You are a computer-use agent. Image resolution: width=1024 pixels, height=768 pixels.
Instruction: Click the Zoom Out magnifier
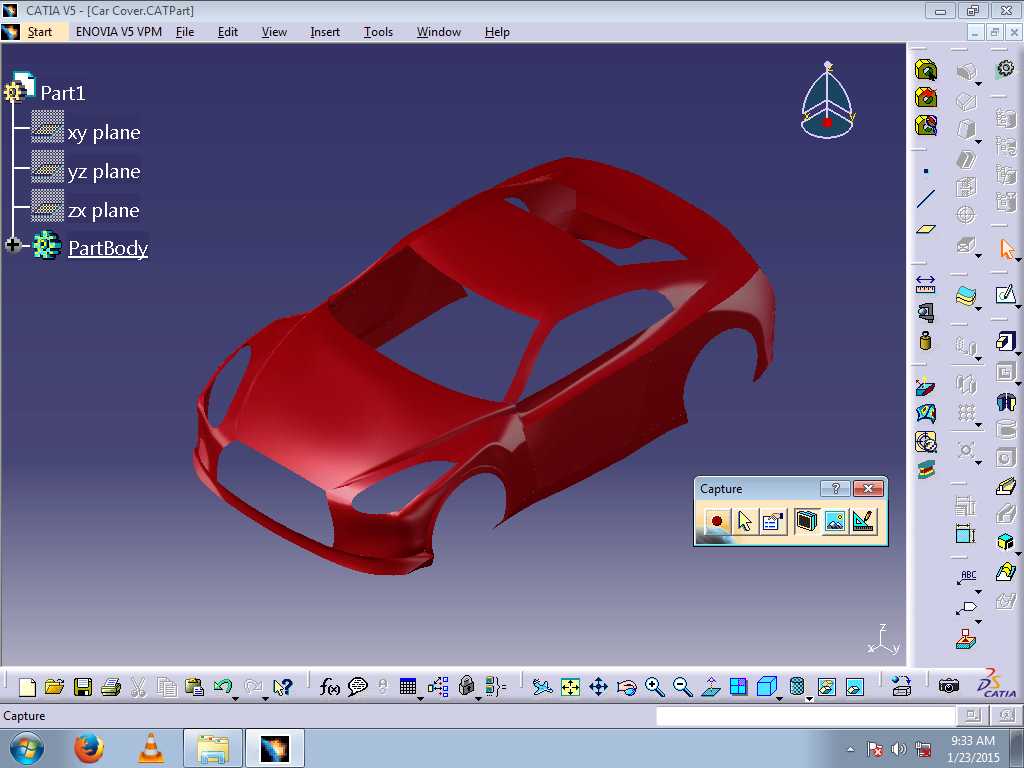click(x=682, y=687)
